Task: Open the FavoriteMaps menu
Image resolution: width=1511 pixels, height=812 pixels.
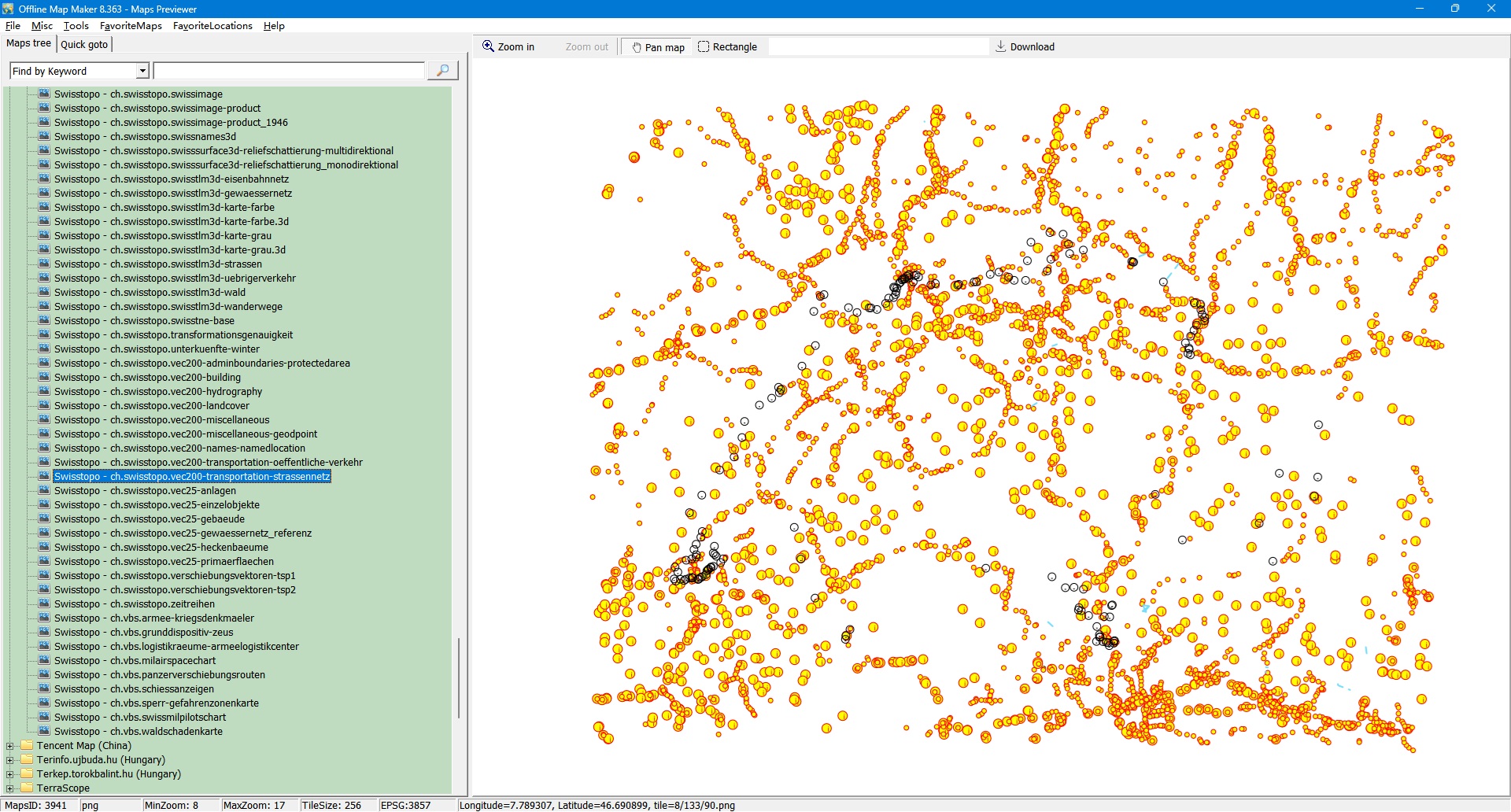Action: 131,26
